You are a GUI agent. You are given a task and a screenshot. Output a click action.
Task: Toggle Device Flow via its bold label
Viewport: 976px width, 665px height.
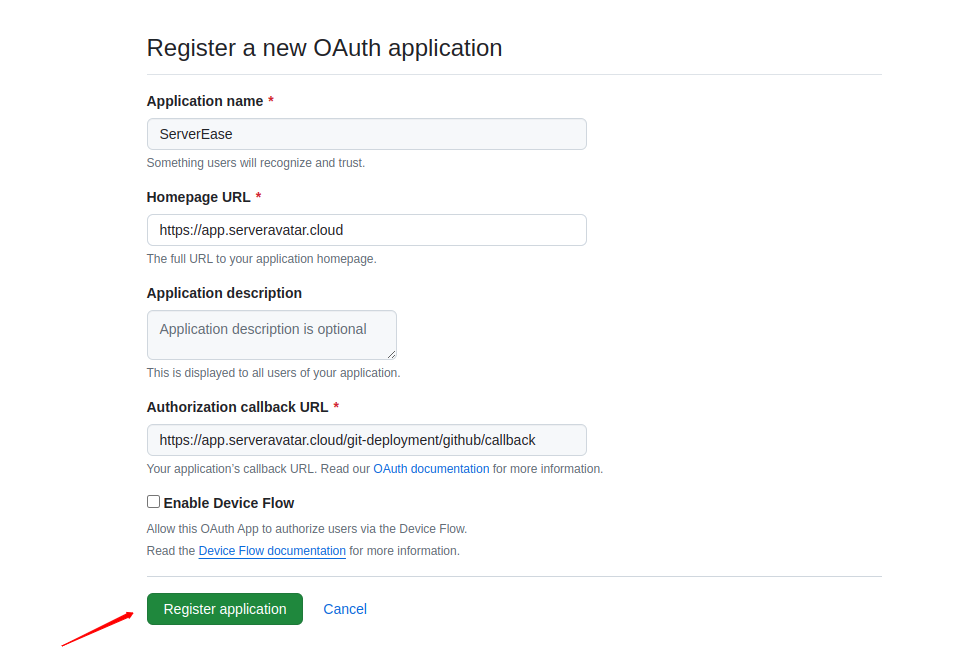coord(229,503)
